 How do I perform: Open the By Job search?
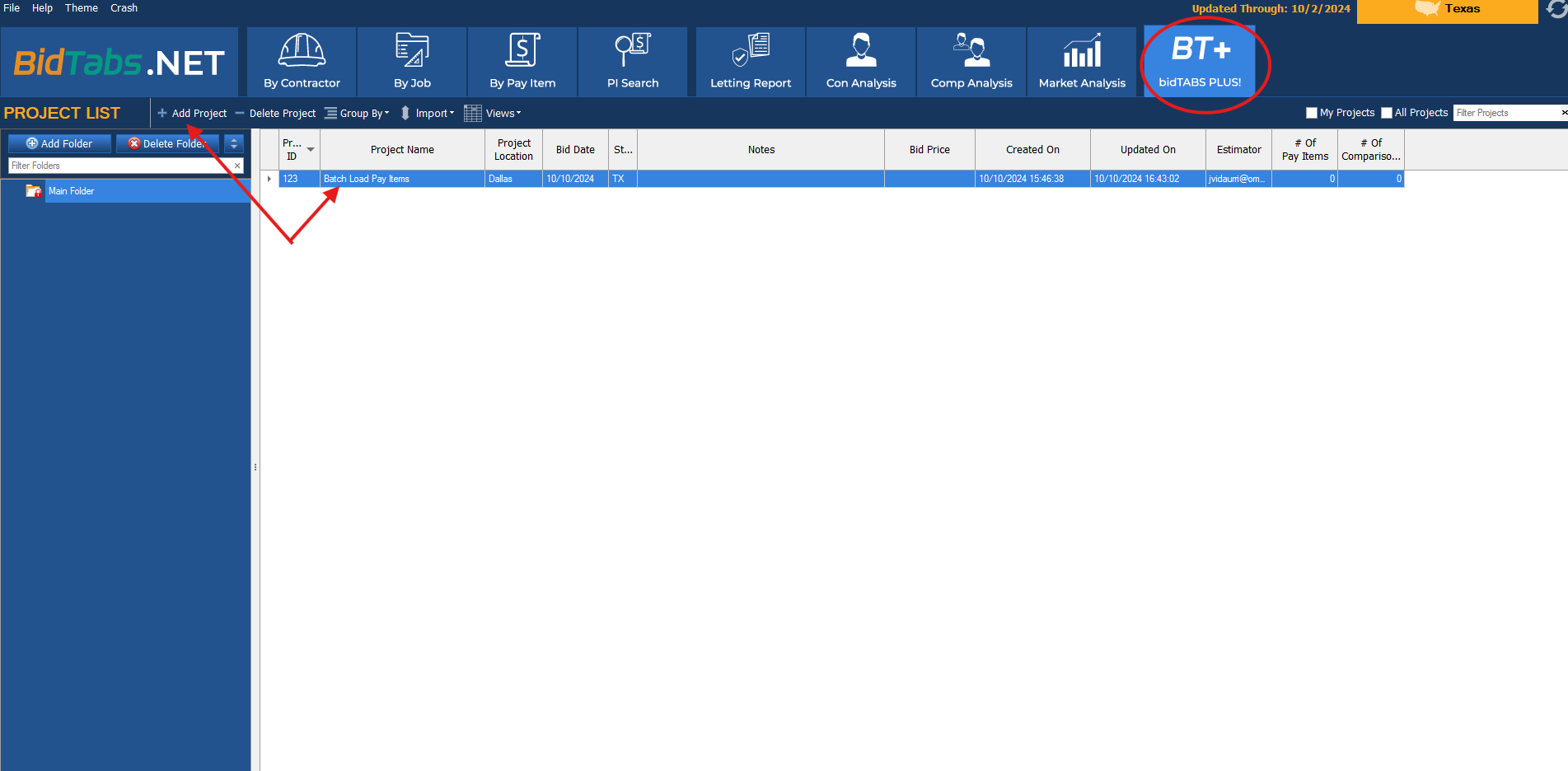[412, 62]
